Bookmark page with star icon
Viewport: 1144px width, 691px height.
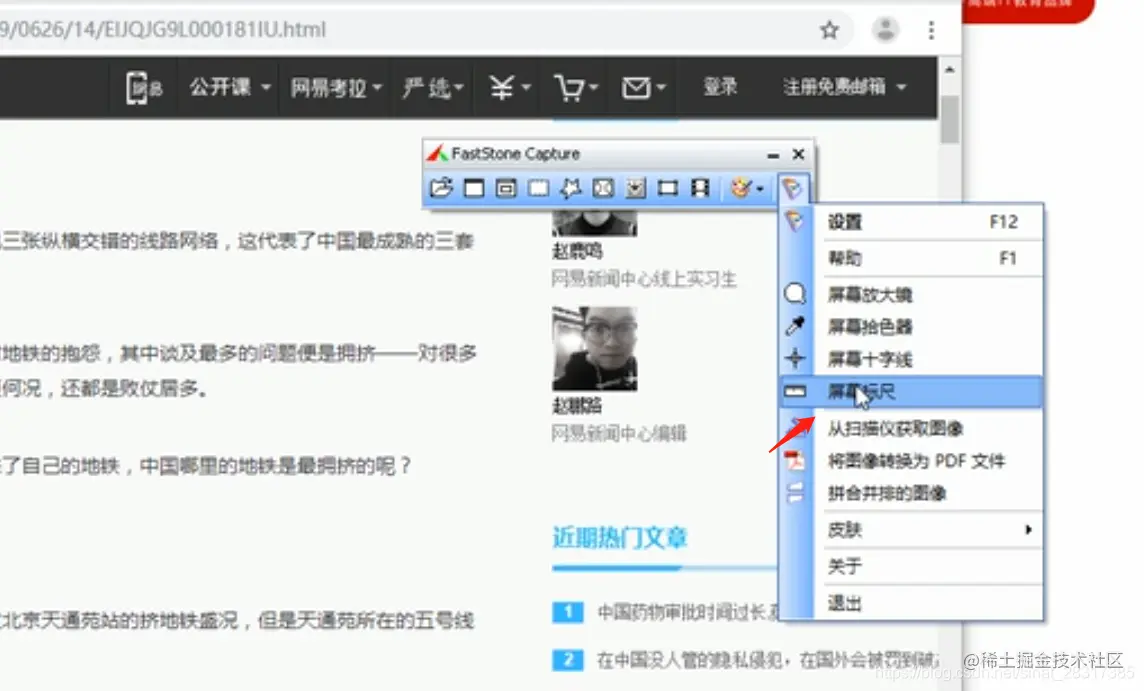click(x=830, y=30)
